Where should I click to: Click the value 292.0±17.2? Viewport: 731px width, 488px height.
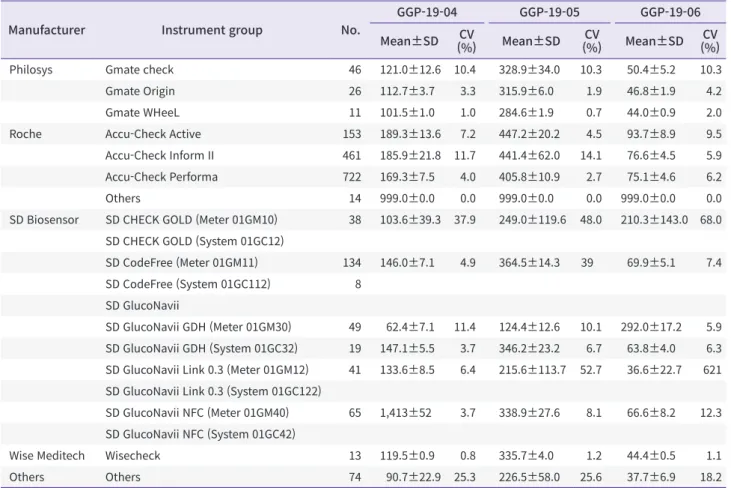coord(651,327)
